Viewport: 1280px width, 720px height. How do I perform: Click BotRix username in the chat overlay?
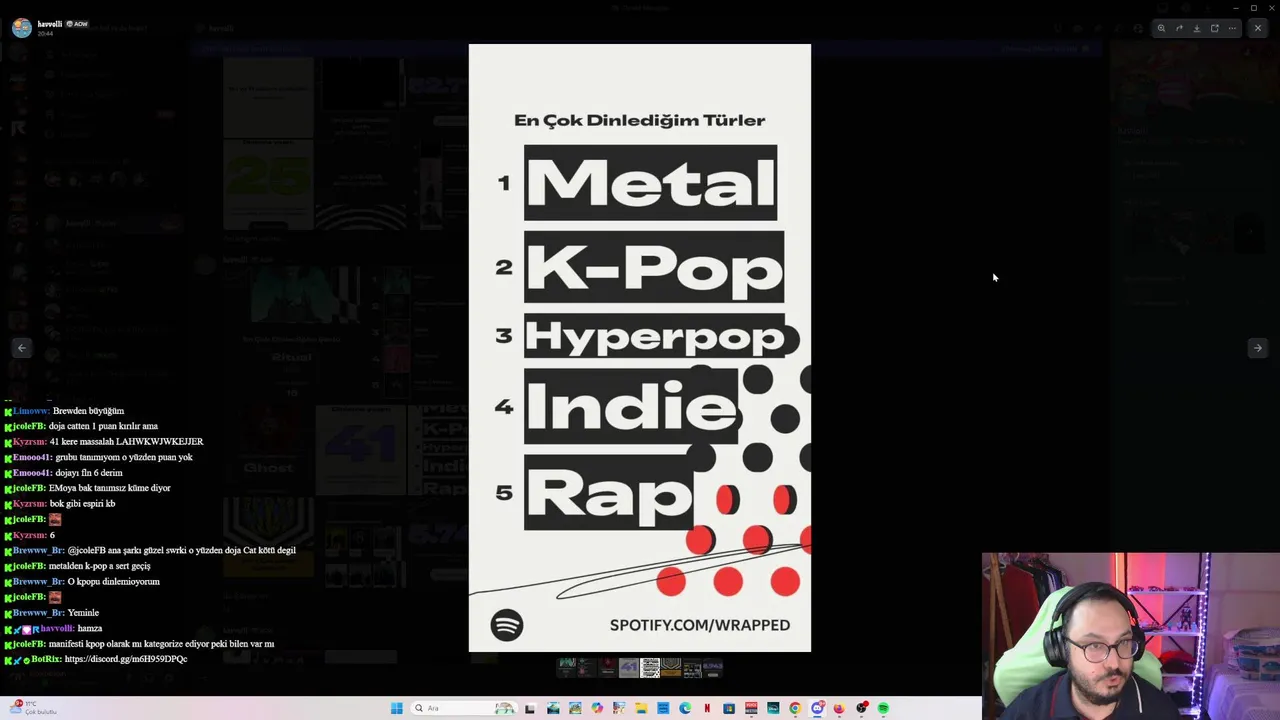tap(47, 659)
